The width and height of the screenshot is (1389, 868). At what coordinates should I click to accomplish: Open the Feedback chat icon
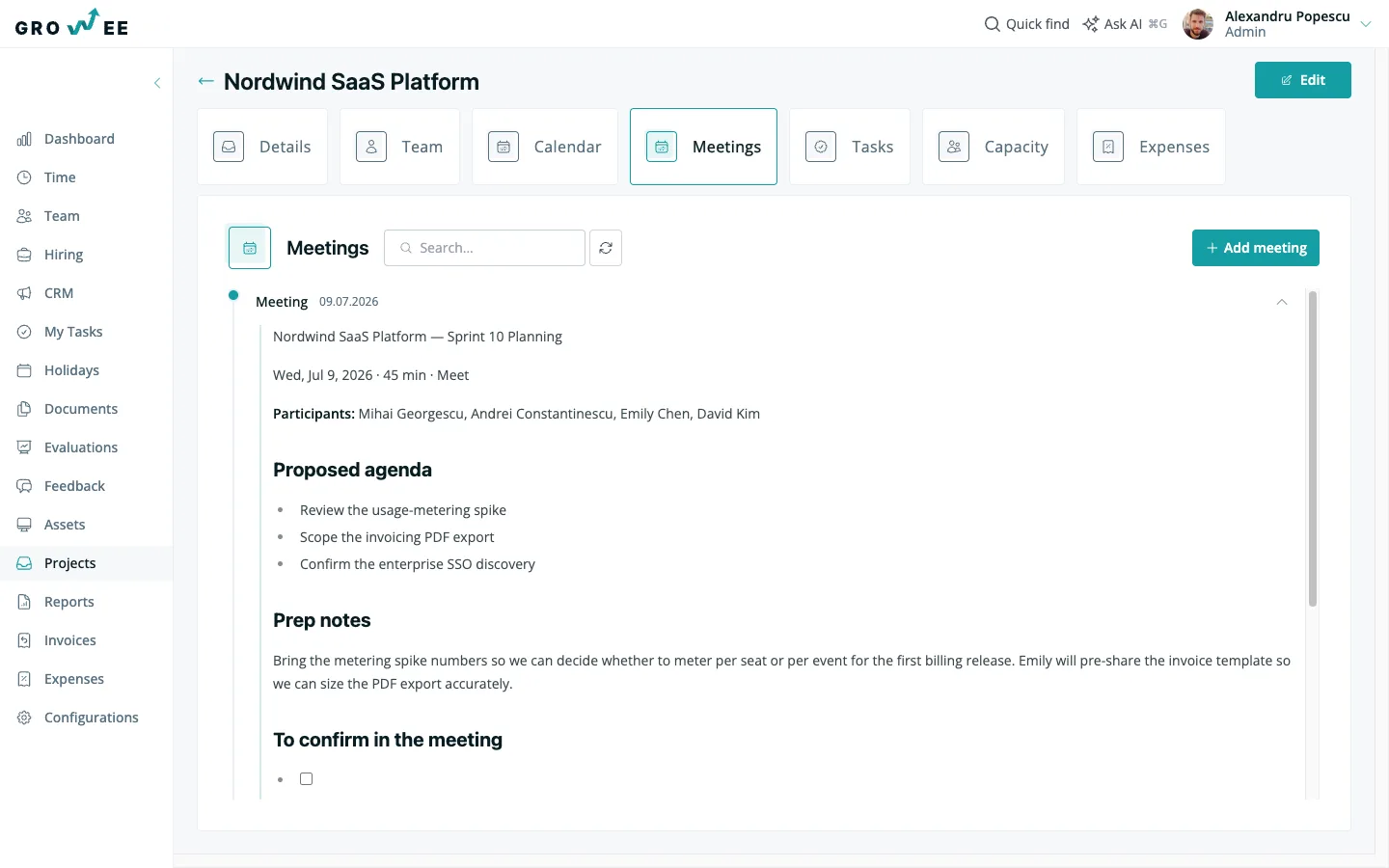click(24, 486)
